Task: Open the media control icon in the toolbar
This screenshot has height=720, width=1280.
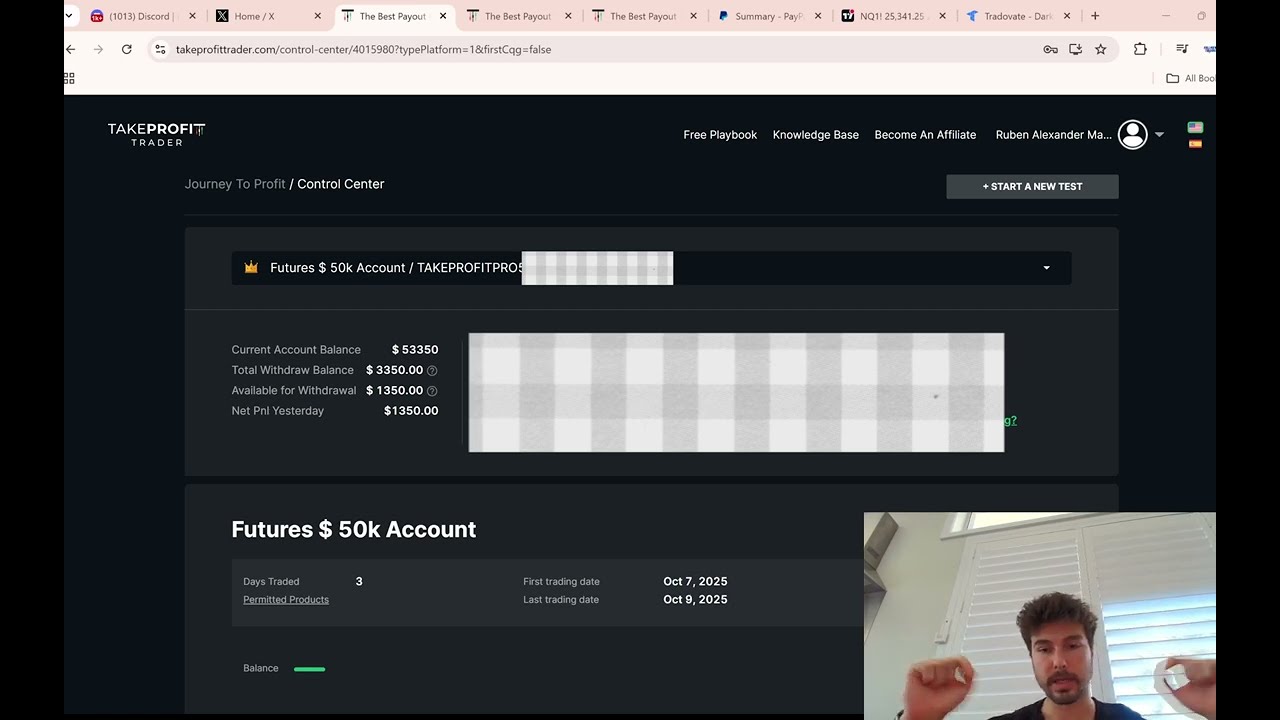Action: (1182, 49)
